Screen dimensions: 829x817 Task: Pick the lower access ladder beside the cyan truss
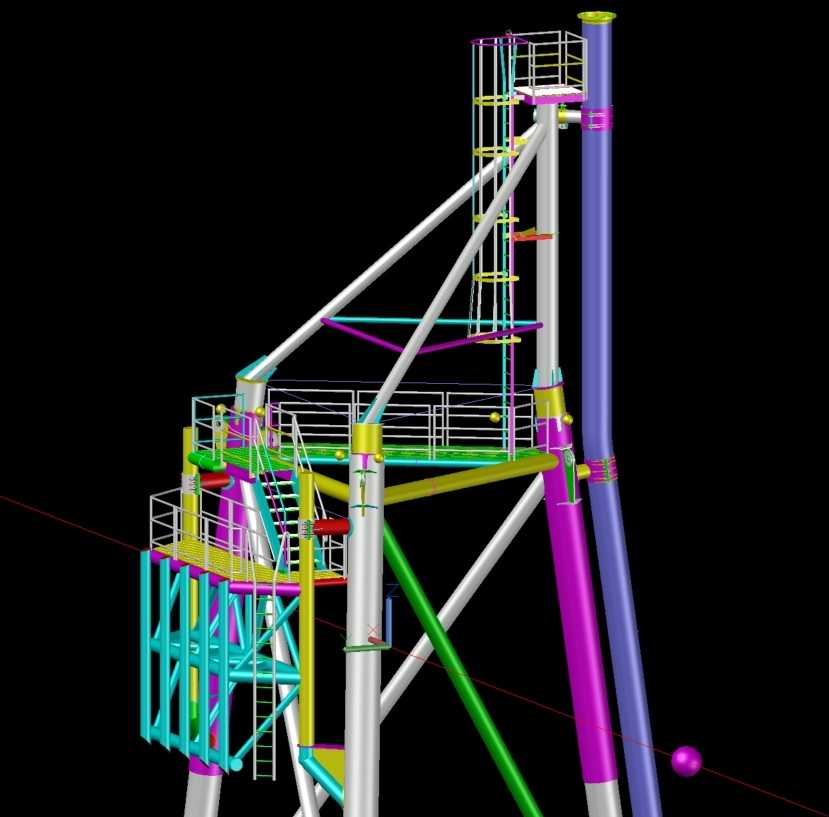pyautogui.click(x=264, y=687)
